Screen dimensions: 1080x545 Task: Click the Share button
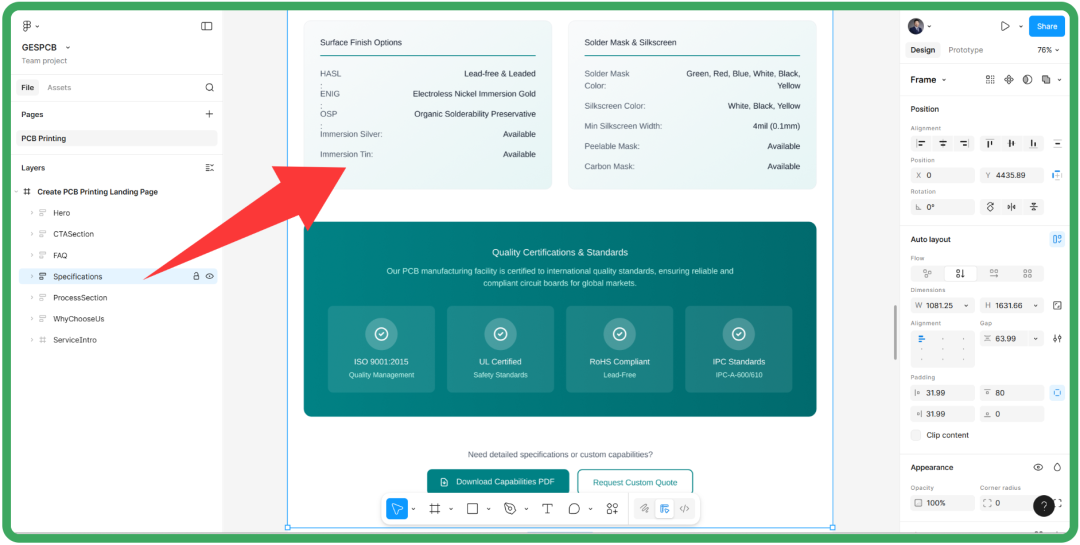coord(1046,26)
